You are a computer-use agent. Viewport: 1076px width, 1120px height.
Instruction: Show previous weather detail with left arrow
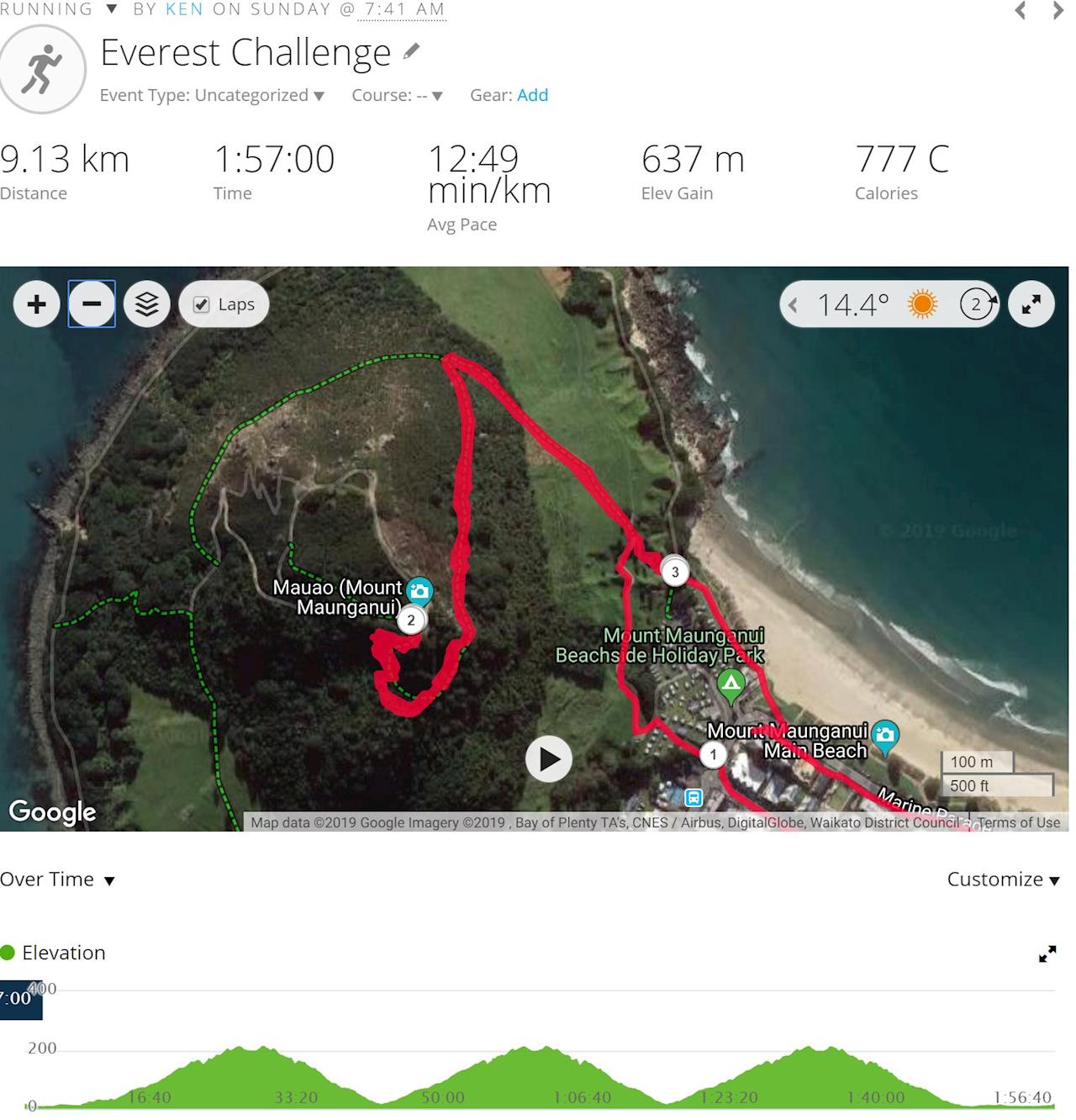click(x=793, y=304)
